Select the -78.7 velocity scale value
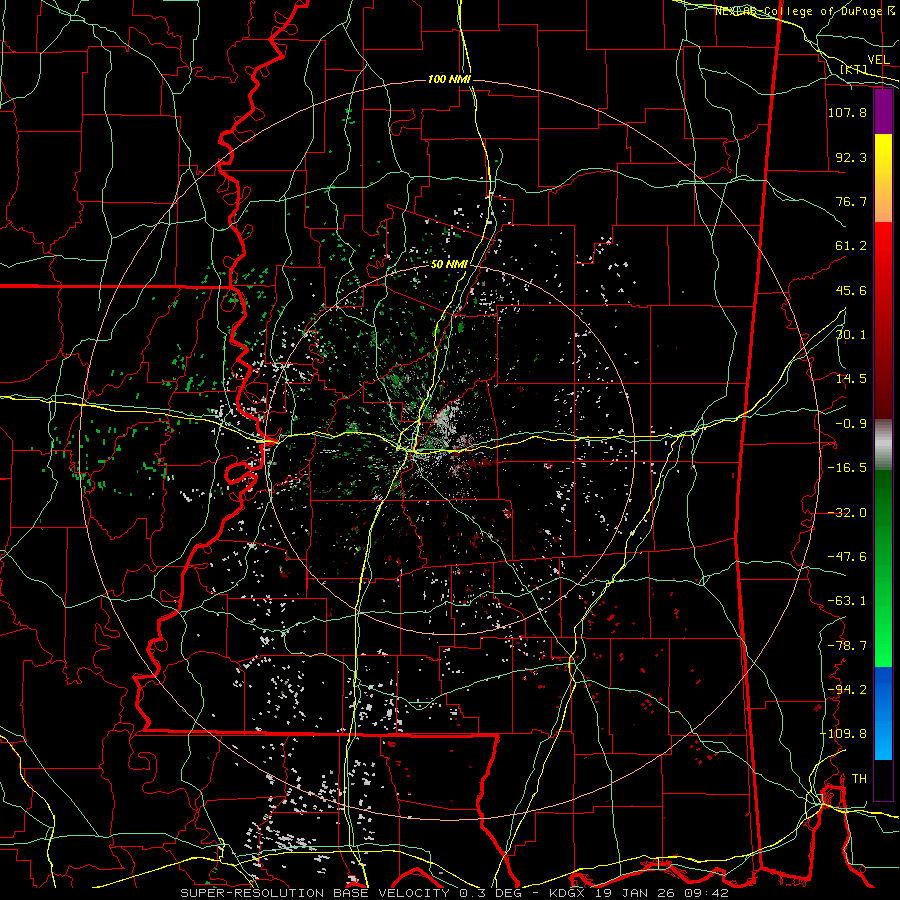This screenshot has width=900, height=900. (x=847, y=646)
